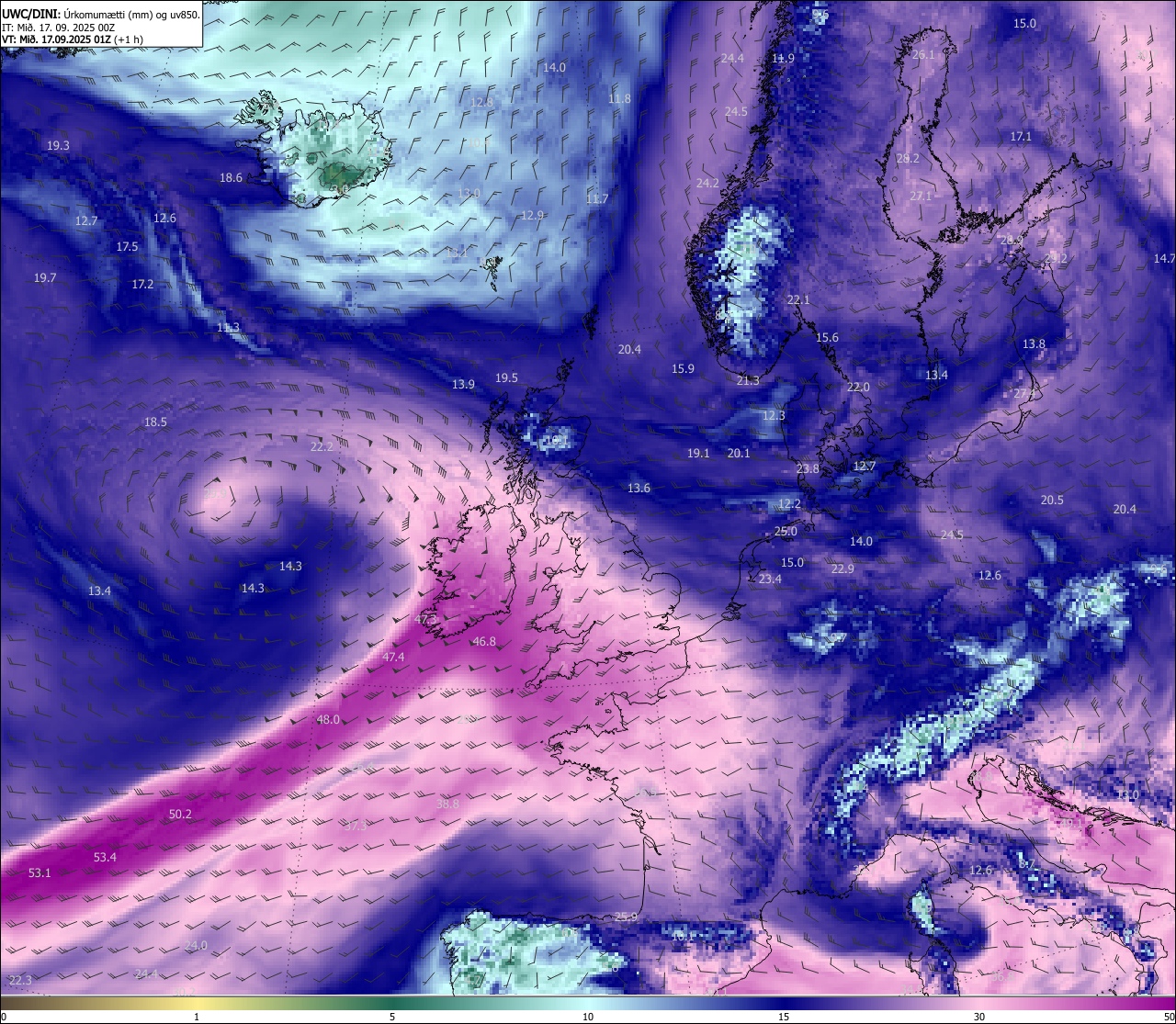Click the map value '14.7'
The image size is (1176, 1024).
[x=1164, y=258]
